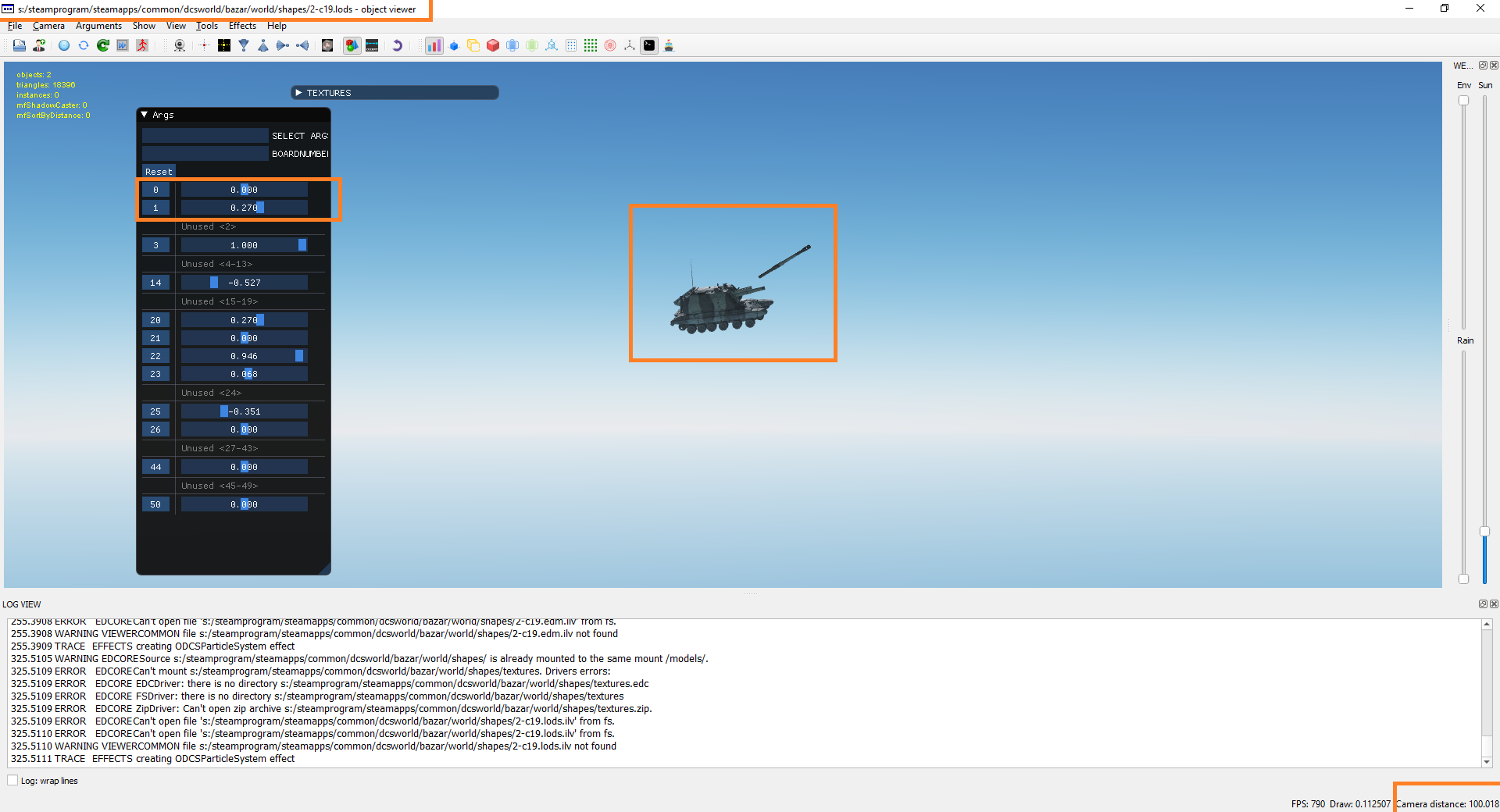This screenshot has width=1500, height=812.
Task: Click the blue circular refresh arrows icon
Action: (84, 45)
